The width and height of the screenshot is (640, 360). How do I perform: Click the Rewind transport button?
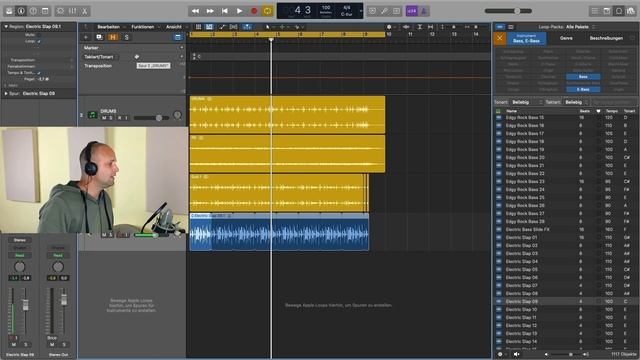(196, 11)
